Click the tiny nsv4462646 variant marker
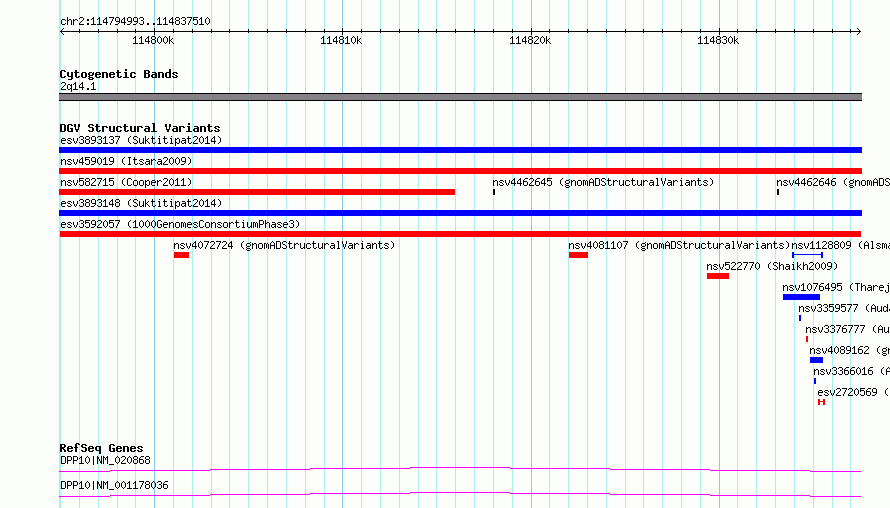This screenshot has height=508, width=890. (x=778, y=192)
